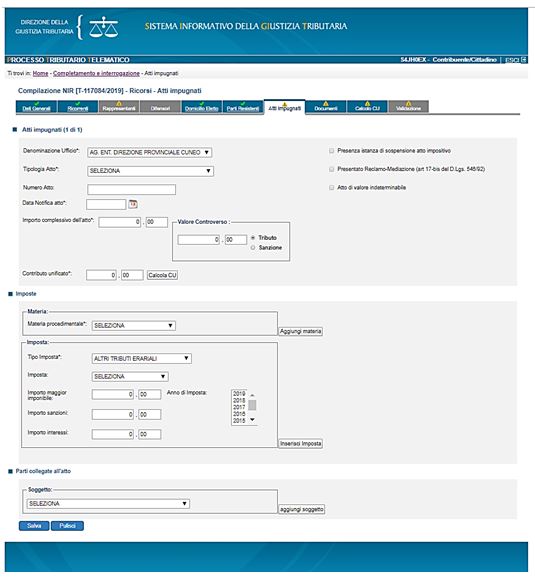Click the Salva button
Screen dimensions: 535x584
coord(34,526)
